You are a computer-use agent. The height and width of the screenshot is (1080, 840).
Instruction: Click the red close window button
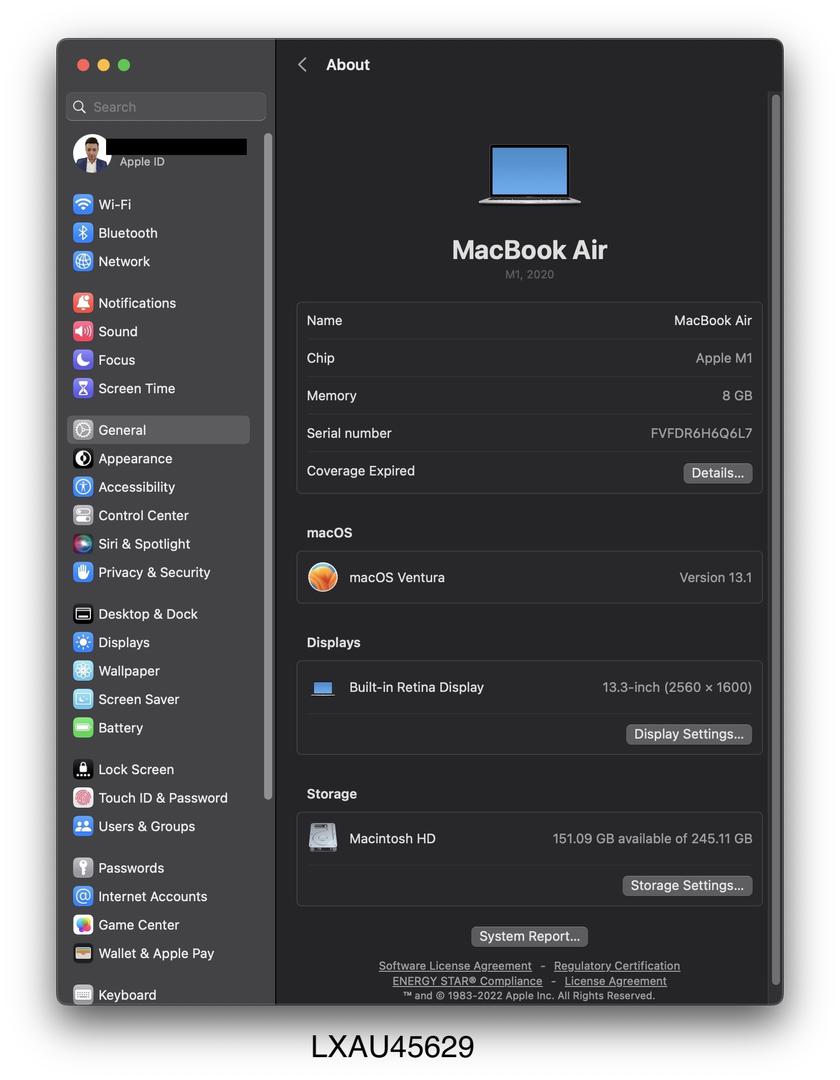tap(83, 65)
